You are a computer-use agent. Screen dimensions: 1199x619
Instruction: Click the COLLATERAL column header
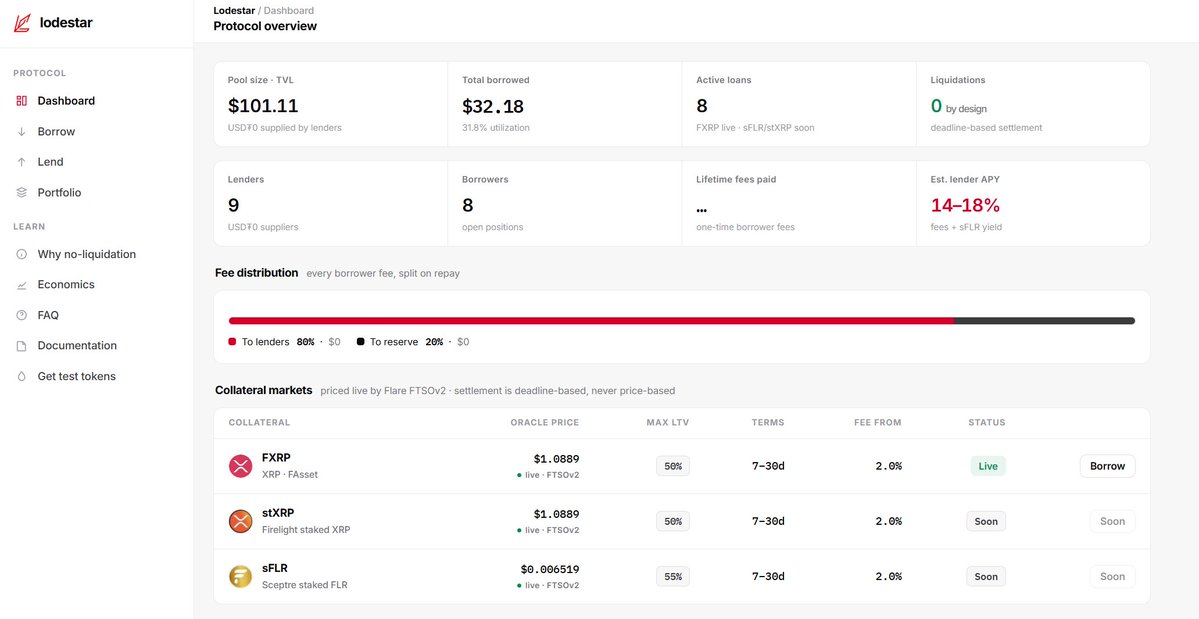point(259,423)
